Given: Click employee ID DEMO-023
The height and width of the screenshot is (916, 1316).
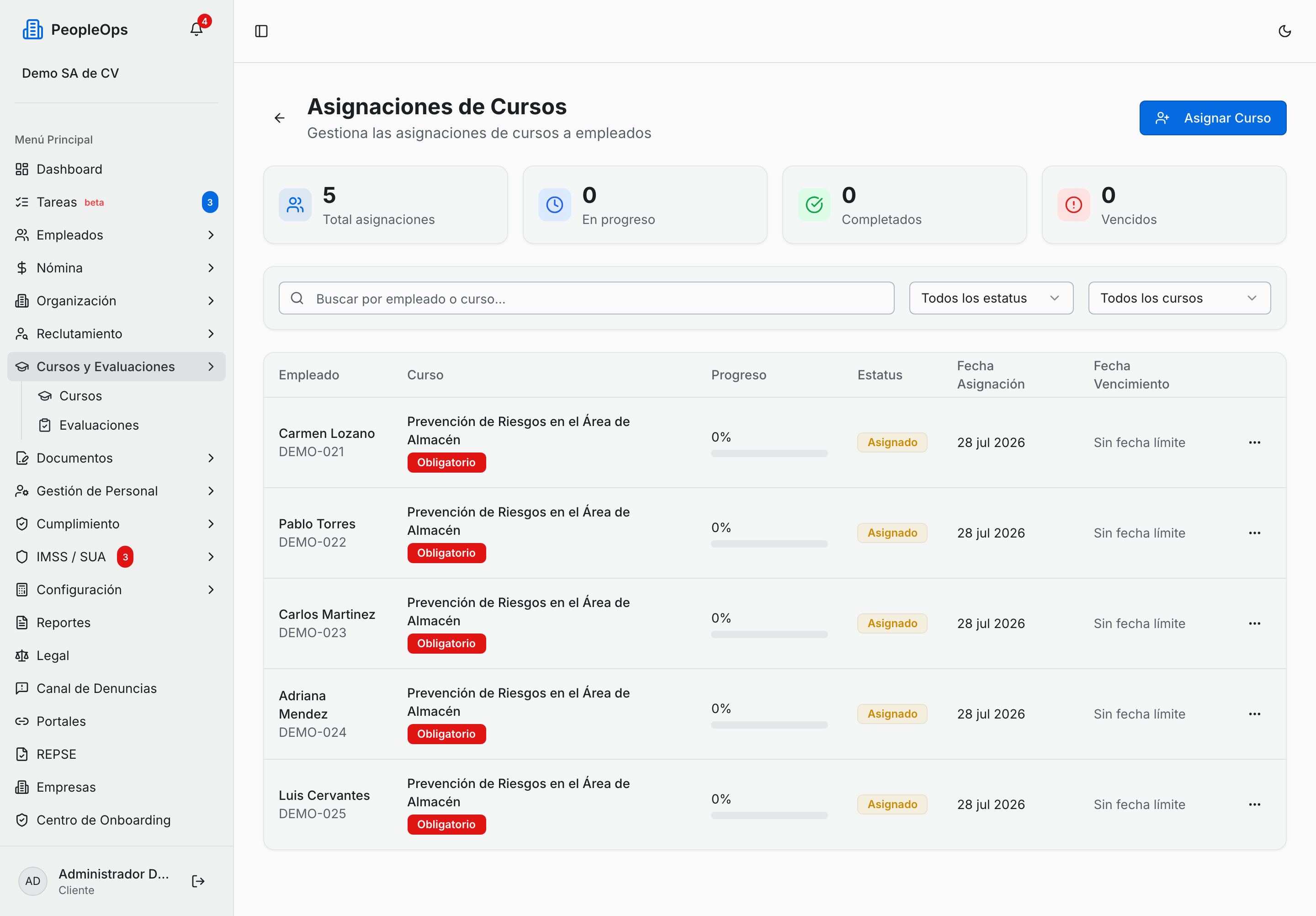Looking at the screenshot, I should pos(313,633).
